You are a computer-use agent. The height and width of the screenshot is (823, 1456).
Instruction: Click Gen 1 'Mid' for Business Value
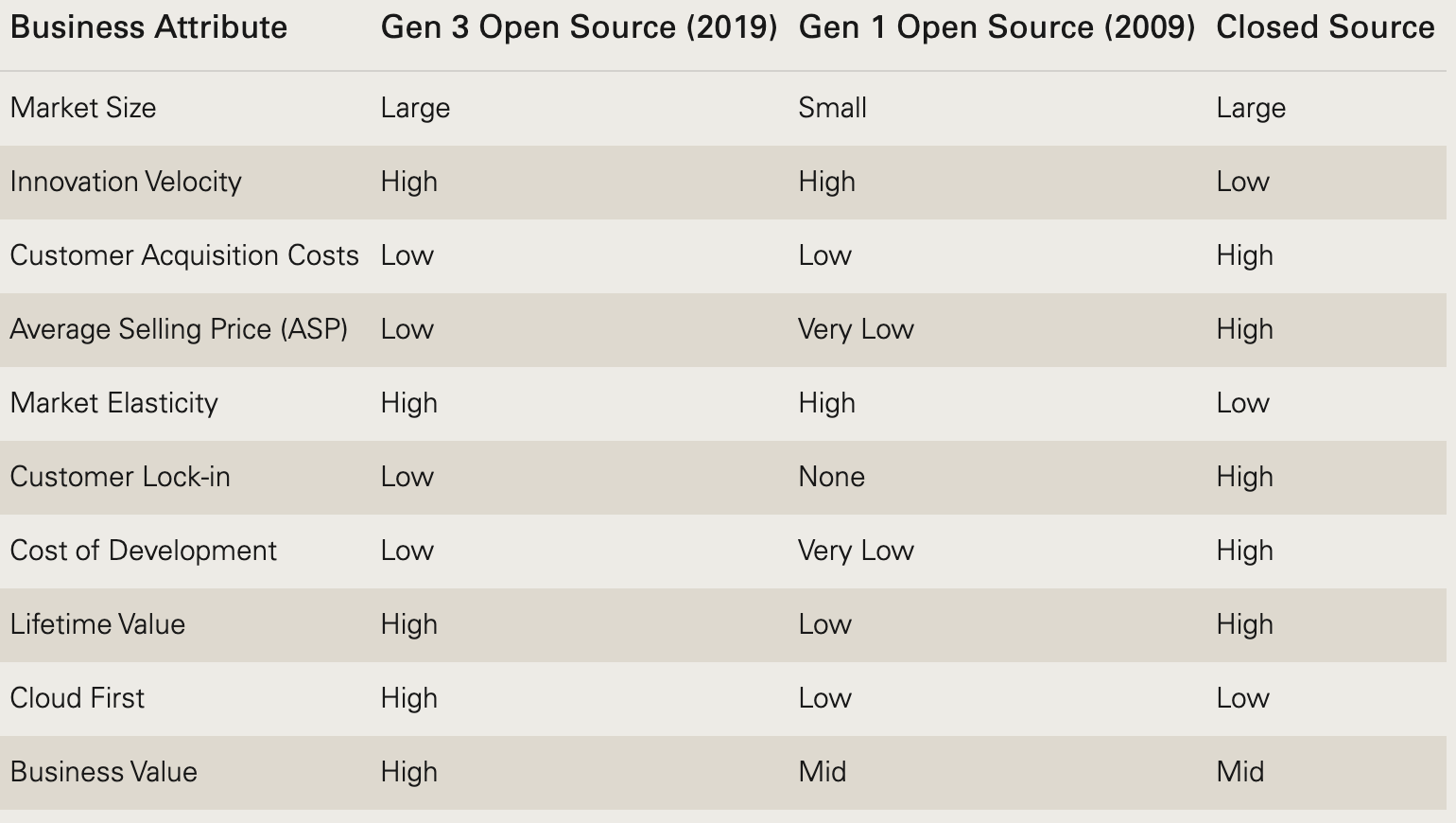tap(822, 772)
